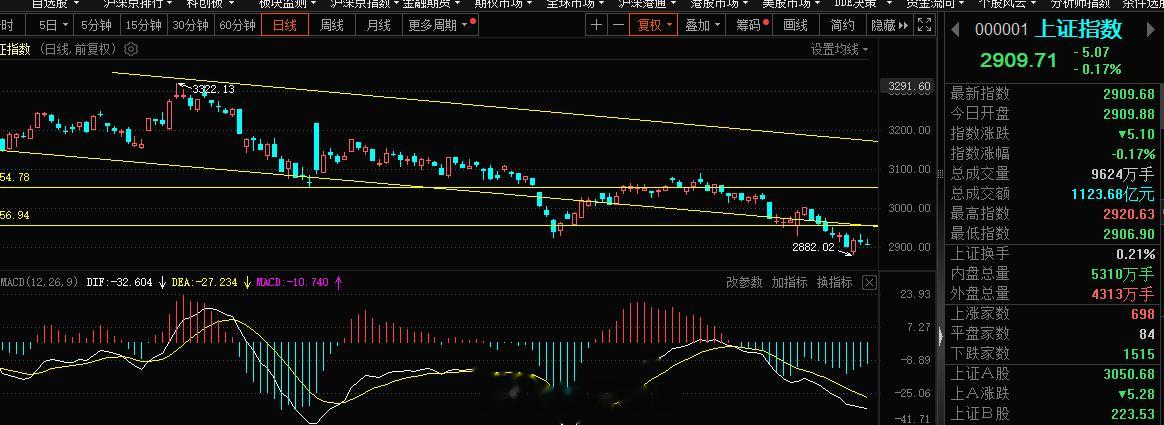Collapse the quote side panel handle
Viewport: 1164px width, 425px height.
pos(942,336)
